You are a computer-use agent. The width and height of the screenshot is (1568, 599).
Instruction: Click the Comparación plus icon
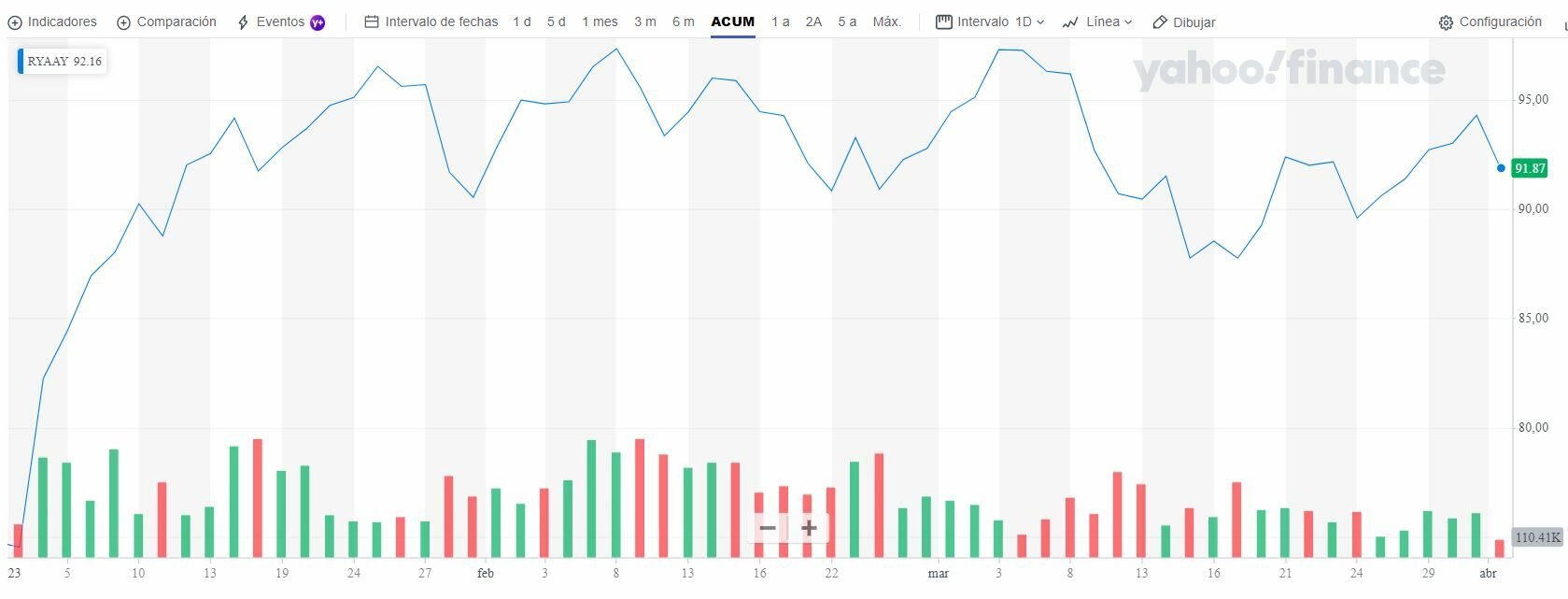point(124,22)
